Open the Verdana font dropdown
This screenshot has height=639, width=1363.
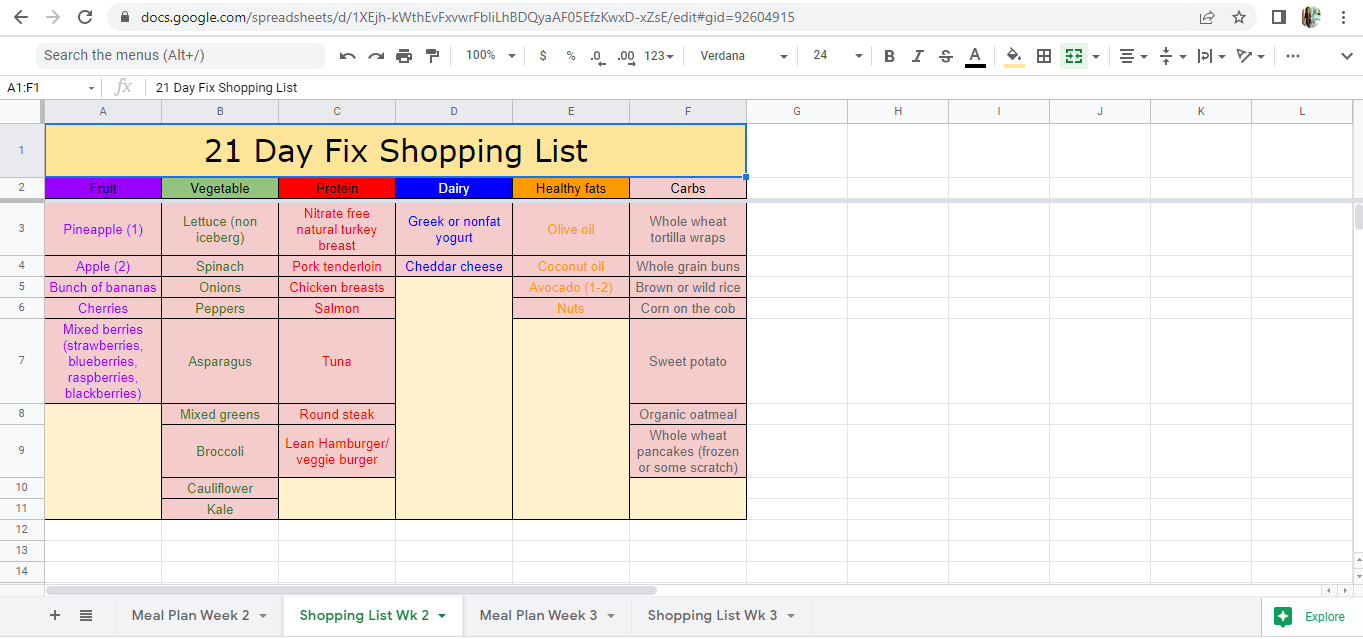click(x=743, y=56)
